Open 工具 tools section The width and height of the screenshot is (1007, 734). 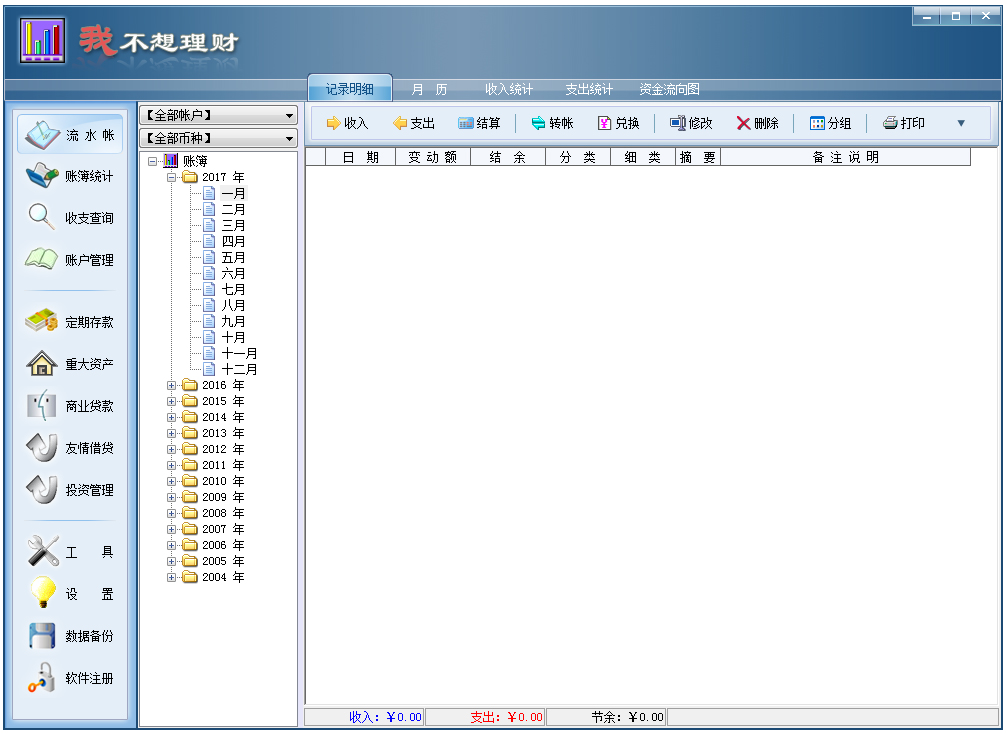(70, 552)
